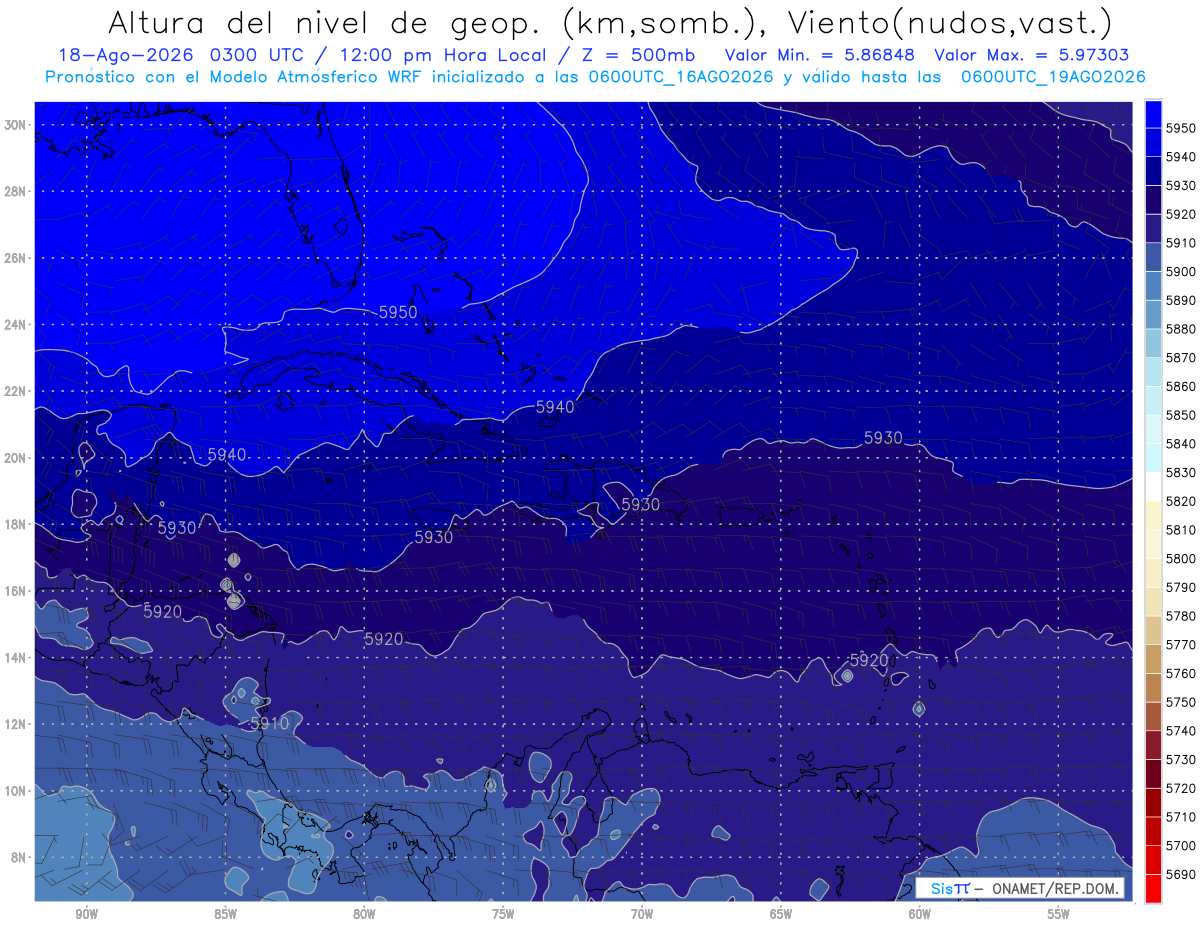Click the white legend swatch between 5820 and 5830
This screenshot has height=927, width=1200.
click(x=1153, y=486)
